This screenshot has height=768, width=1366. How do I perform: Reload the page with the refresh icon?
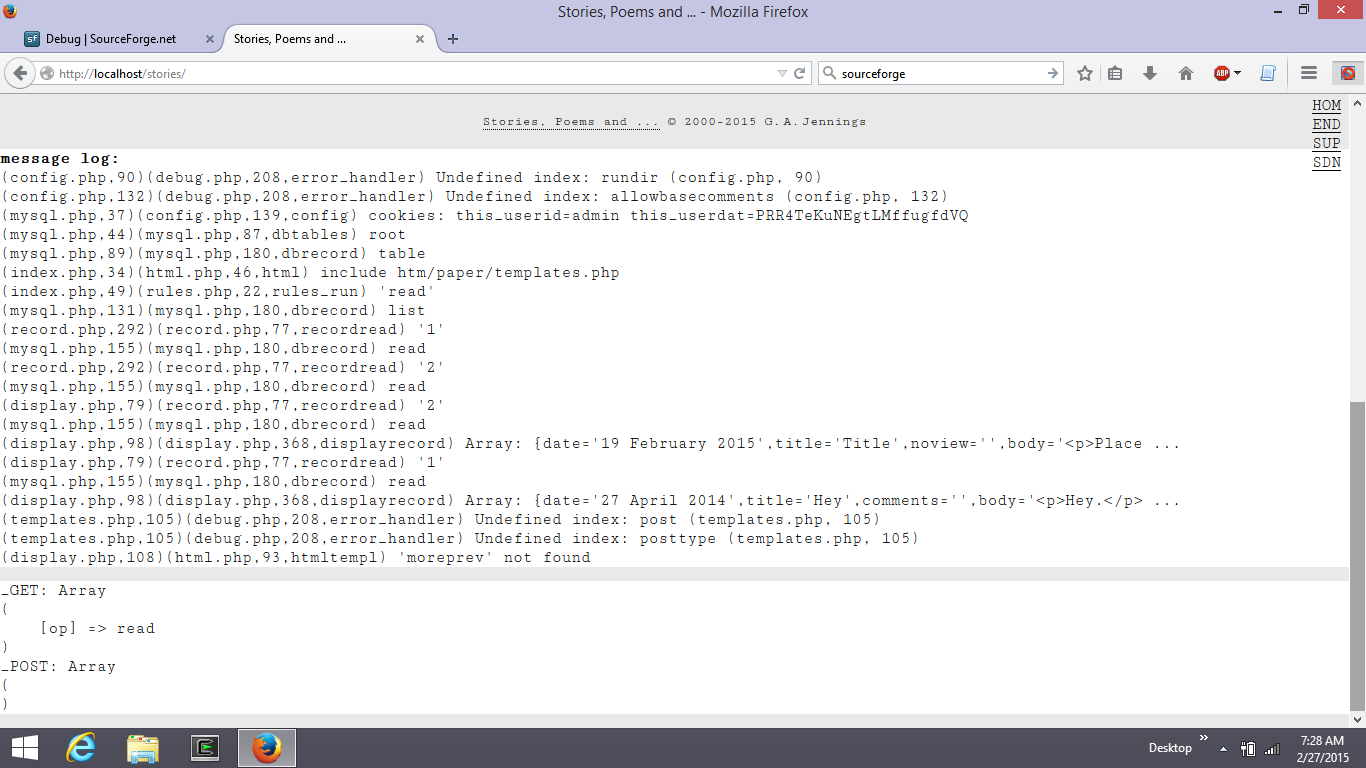pos(798,73)
